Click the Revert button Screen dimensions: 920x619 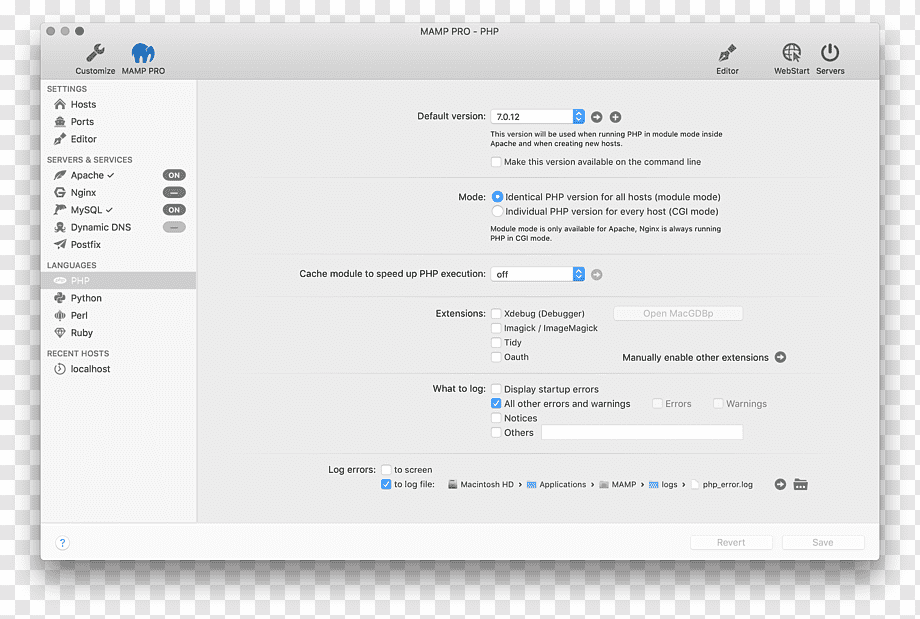[x=731, y=543]
